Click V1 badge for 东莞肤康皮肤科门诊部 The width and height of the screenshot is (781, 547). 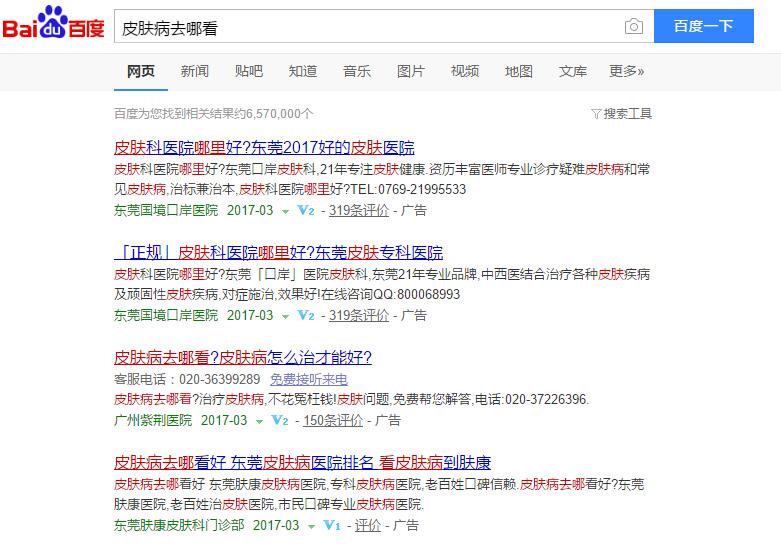click(x=332, y=525)
